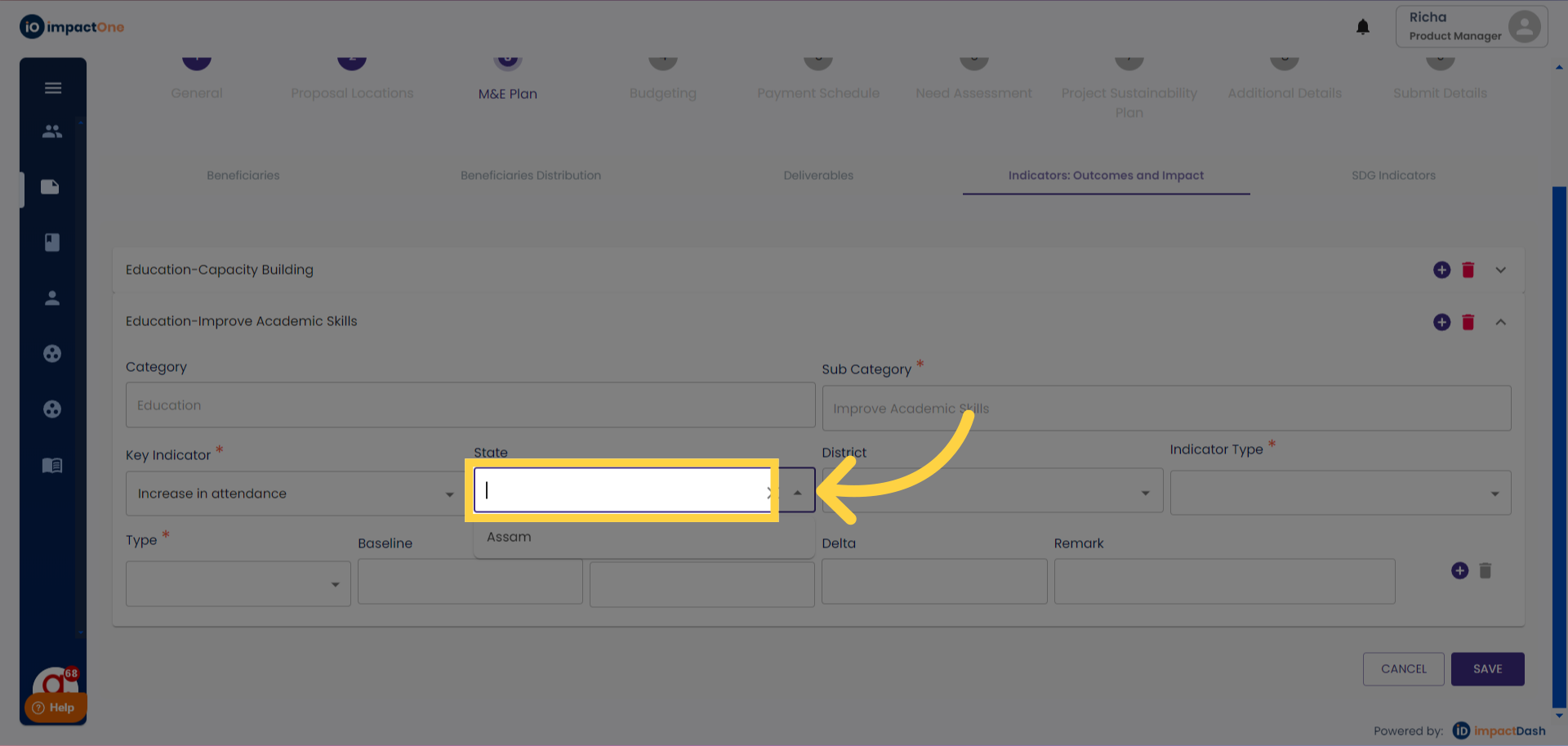
Task: Click the CANCEL button
Action: point(1403,668)
